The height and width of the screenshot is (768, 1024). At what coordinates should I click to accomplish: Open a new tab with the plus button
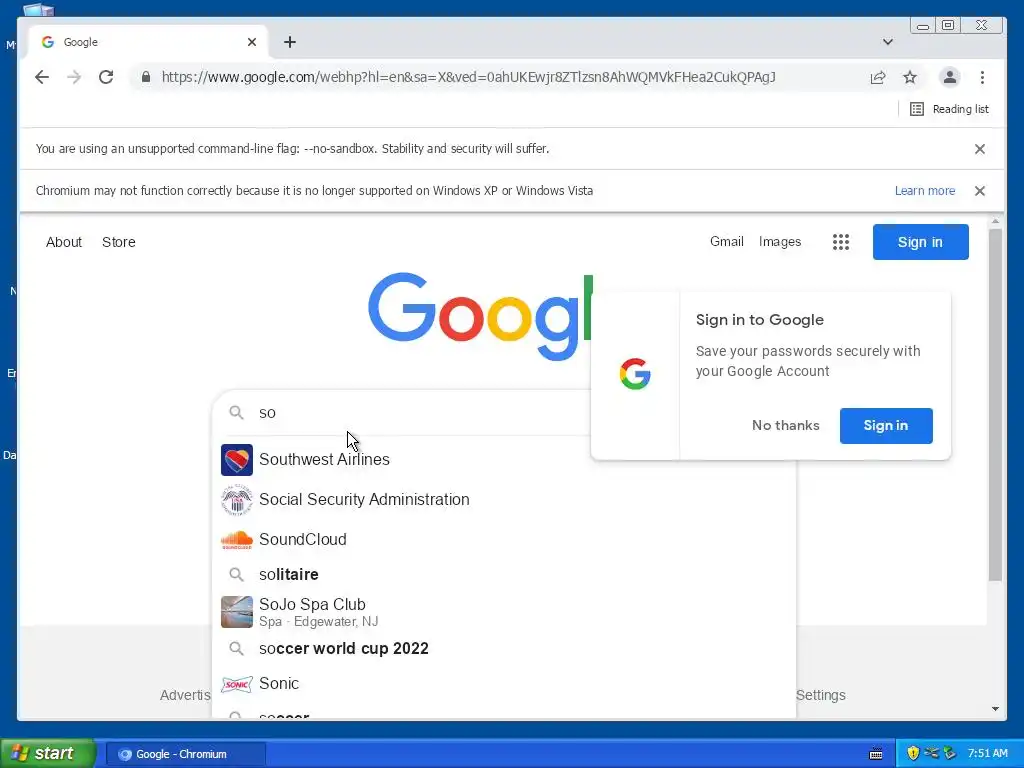[290, 42]
